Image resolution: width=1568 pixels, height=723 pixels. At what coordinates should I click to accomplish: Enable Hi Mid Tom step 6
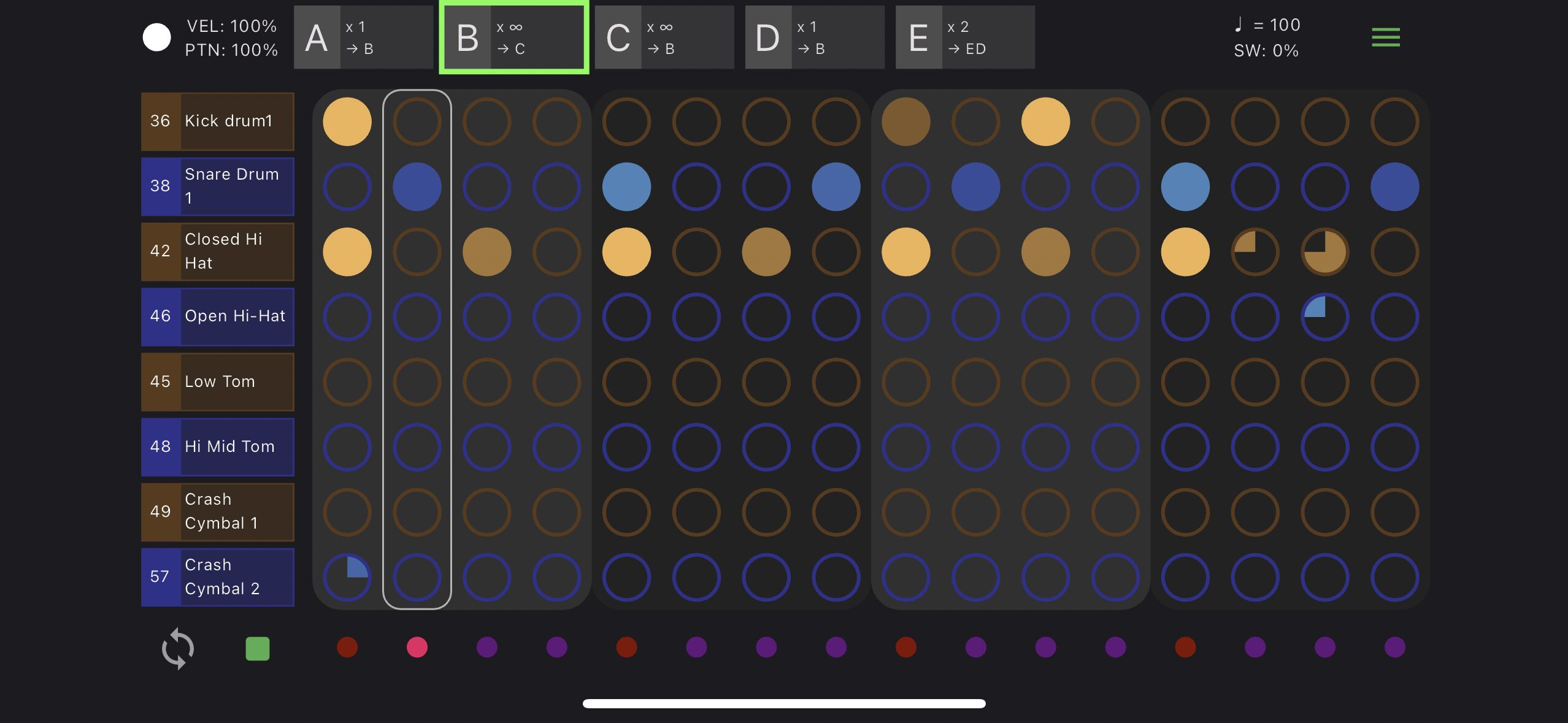point(696,446)
